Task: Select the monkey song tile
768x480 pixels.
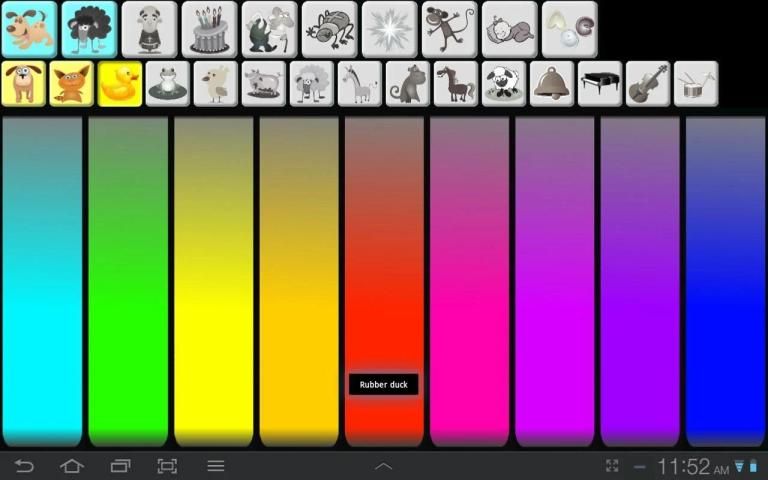Action: (x=449, y=29)
